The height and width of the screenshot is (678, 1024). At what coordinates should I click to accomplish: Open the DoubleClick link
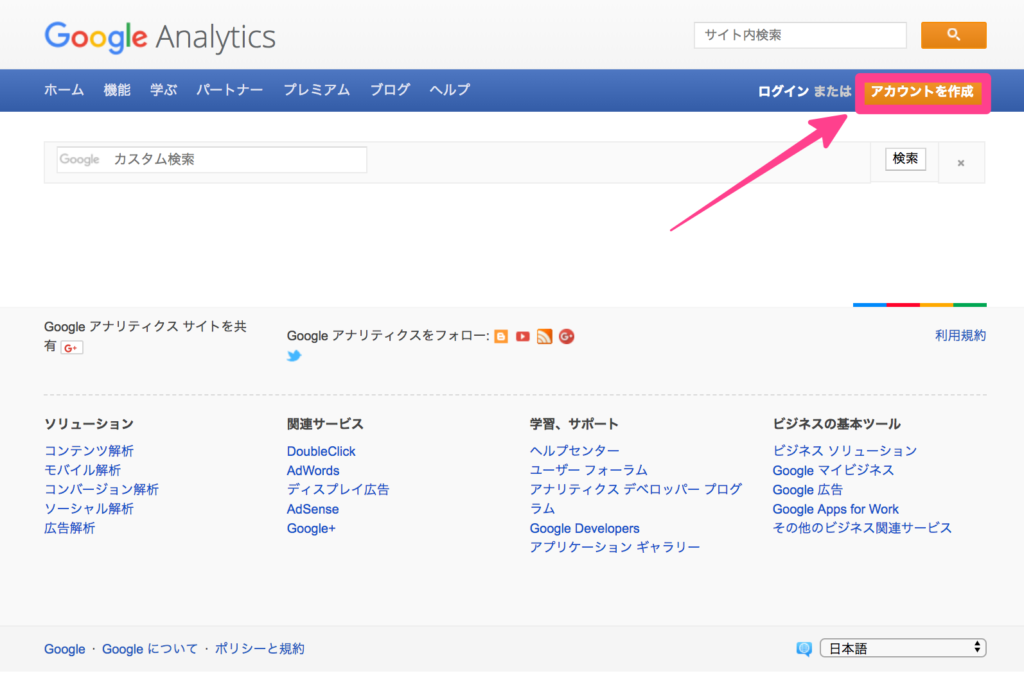click(x=321, y=451)
